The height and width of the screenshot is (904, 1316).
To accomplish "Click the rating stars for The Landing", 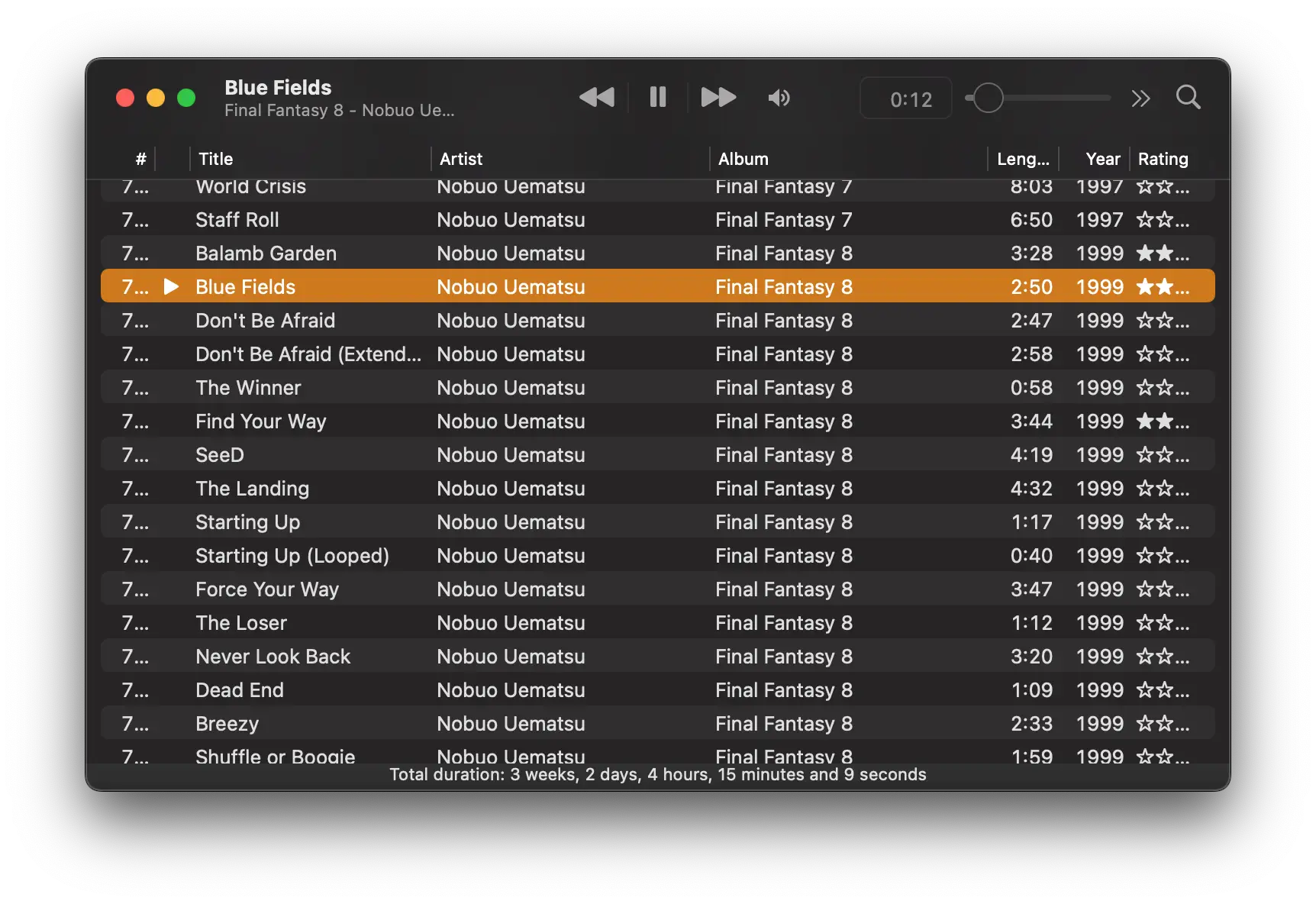I will (1163, 489).
